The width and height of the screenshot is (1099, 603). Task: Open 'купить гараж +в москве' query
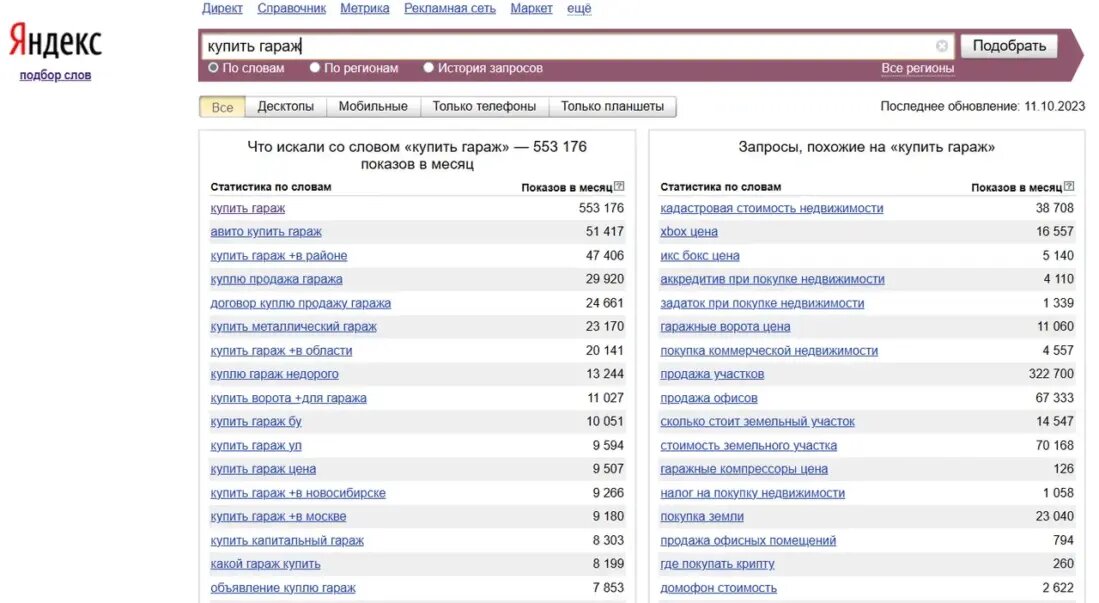point(278,517)
